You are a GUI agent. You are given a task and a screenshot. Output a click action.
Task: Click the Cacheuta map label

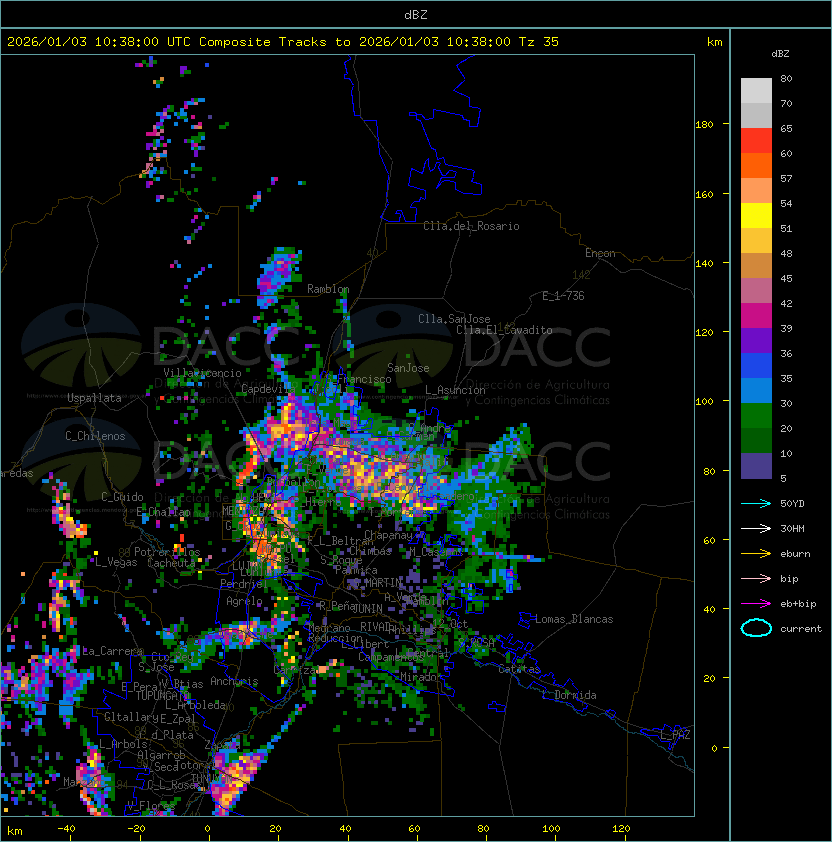171,563
